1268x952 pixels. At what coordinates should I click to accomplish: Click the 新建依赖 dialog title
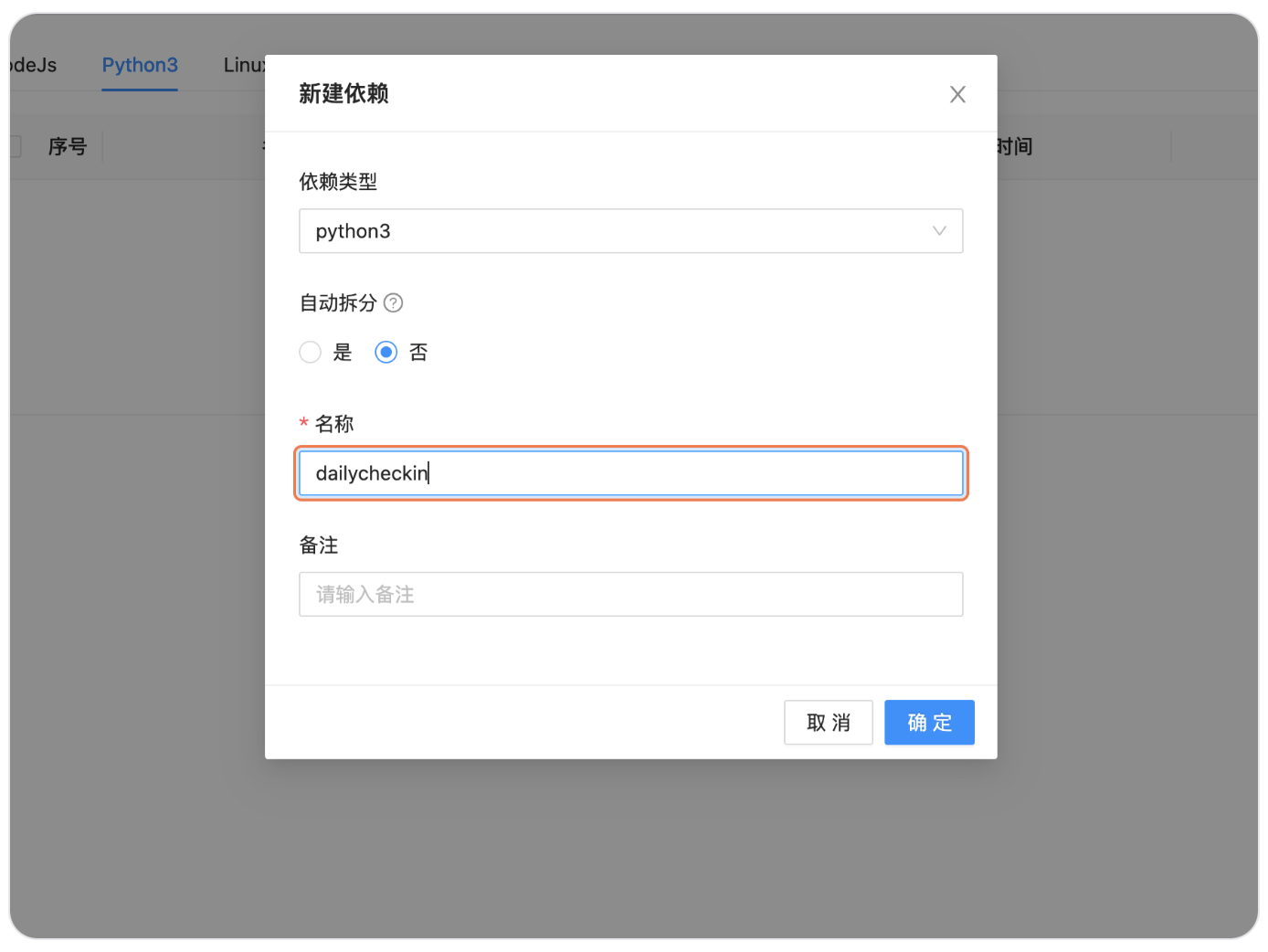(x=343, y=94)
